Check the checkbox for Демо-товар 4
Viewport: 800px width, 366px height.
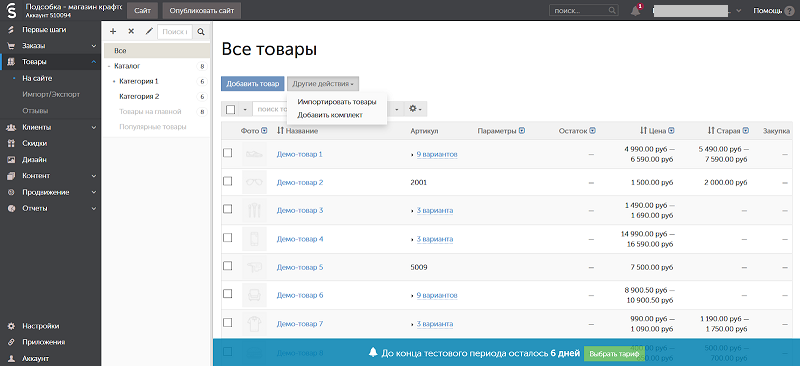point(228,237)
